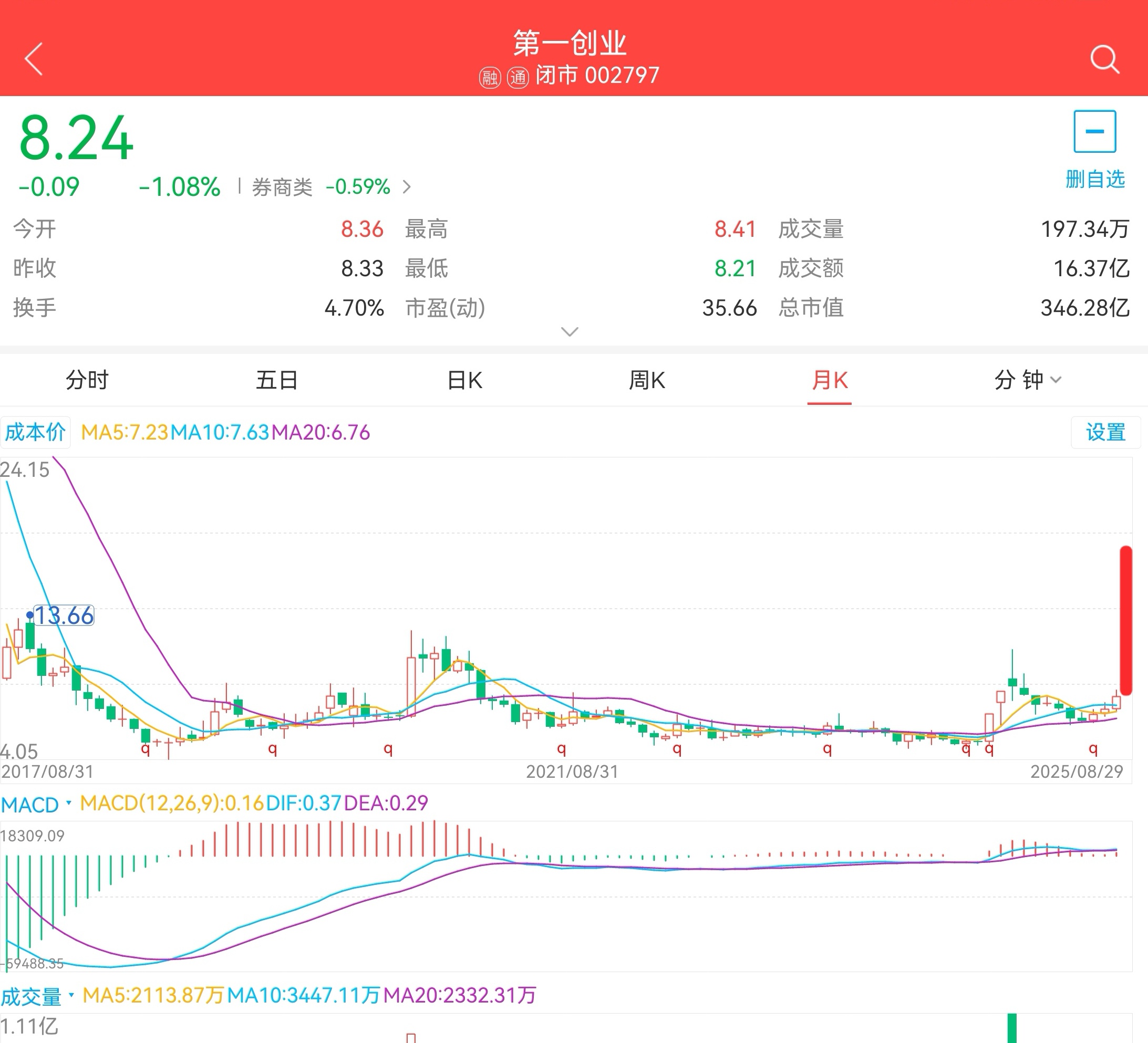Tap the 市盈(动) value 35.66
This screenshot has height=1043, width=1148.
(x=729, y=308)
